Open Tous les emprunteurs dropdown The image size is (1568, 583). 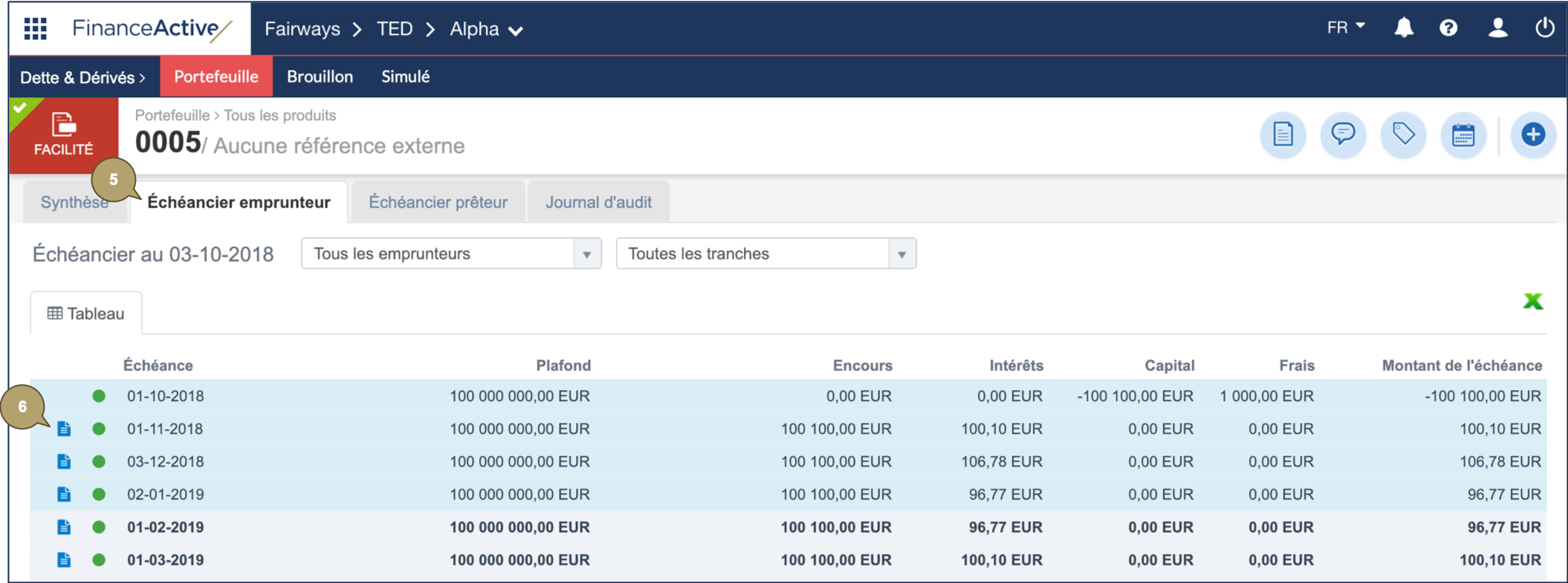click(x=451, y=254)
